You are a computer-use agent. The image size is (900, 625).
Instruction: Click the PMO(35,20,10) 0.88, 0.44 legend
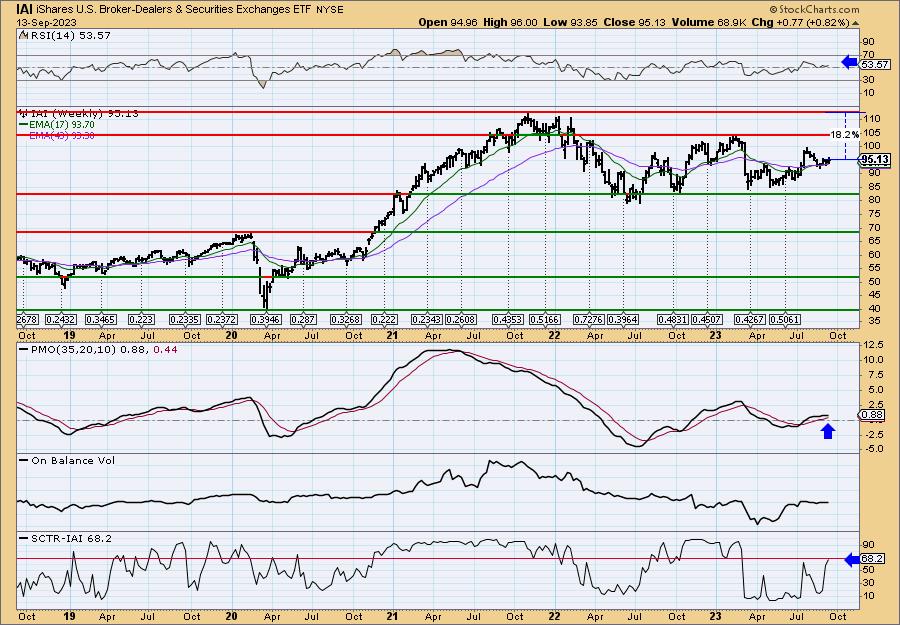tap(98, 349)
